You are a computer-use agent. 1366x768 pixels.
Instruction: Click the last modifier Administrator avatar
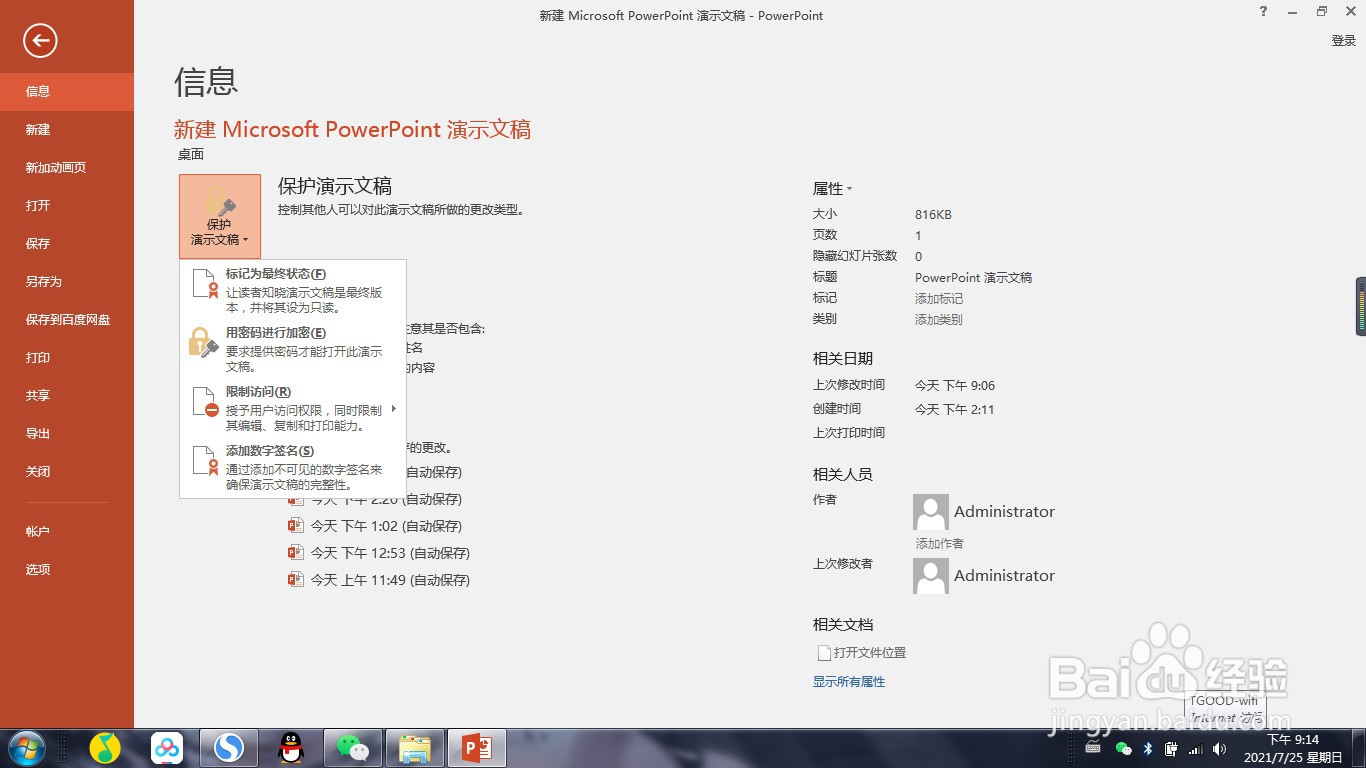931,576
